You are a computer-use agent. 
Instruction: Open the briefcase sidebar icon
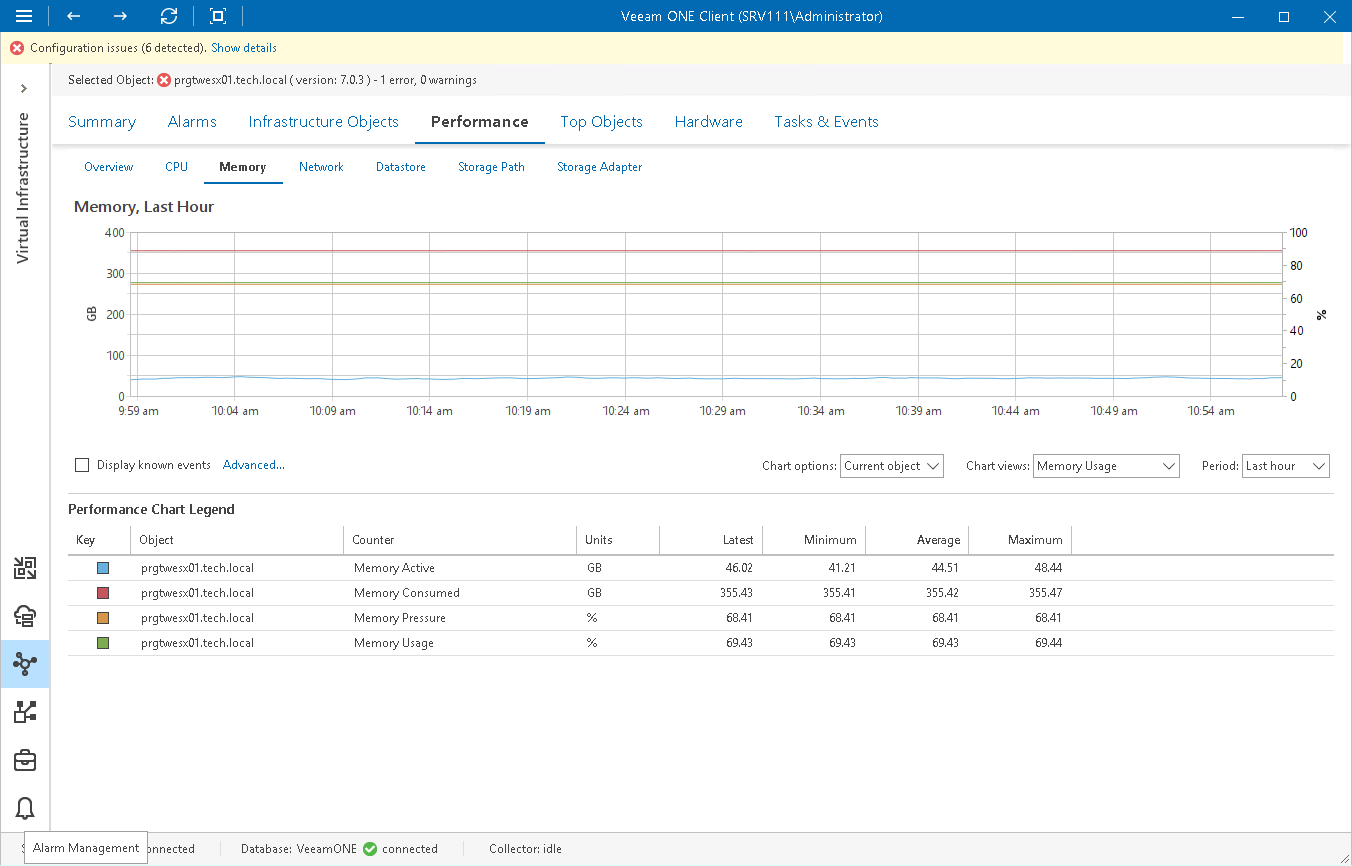(x=25, y=761)
